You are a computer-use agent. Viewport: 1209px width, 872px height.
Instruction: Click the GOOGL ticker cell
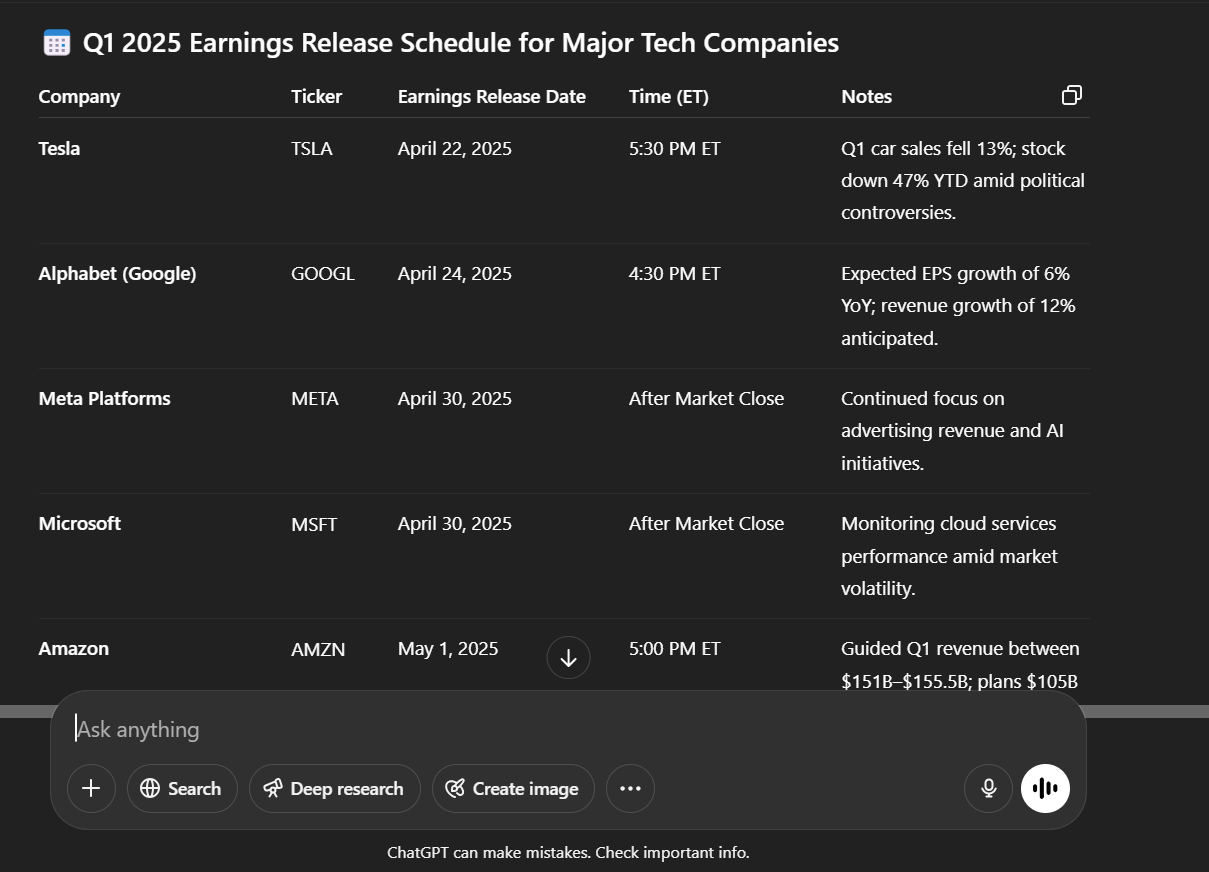click(322, 274)
